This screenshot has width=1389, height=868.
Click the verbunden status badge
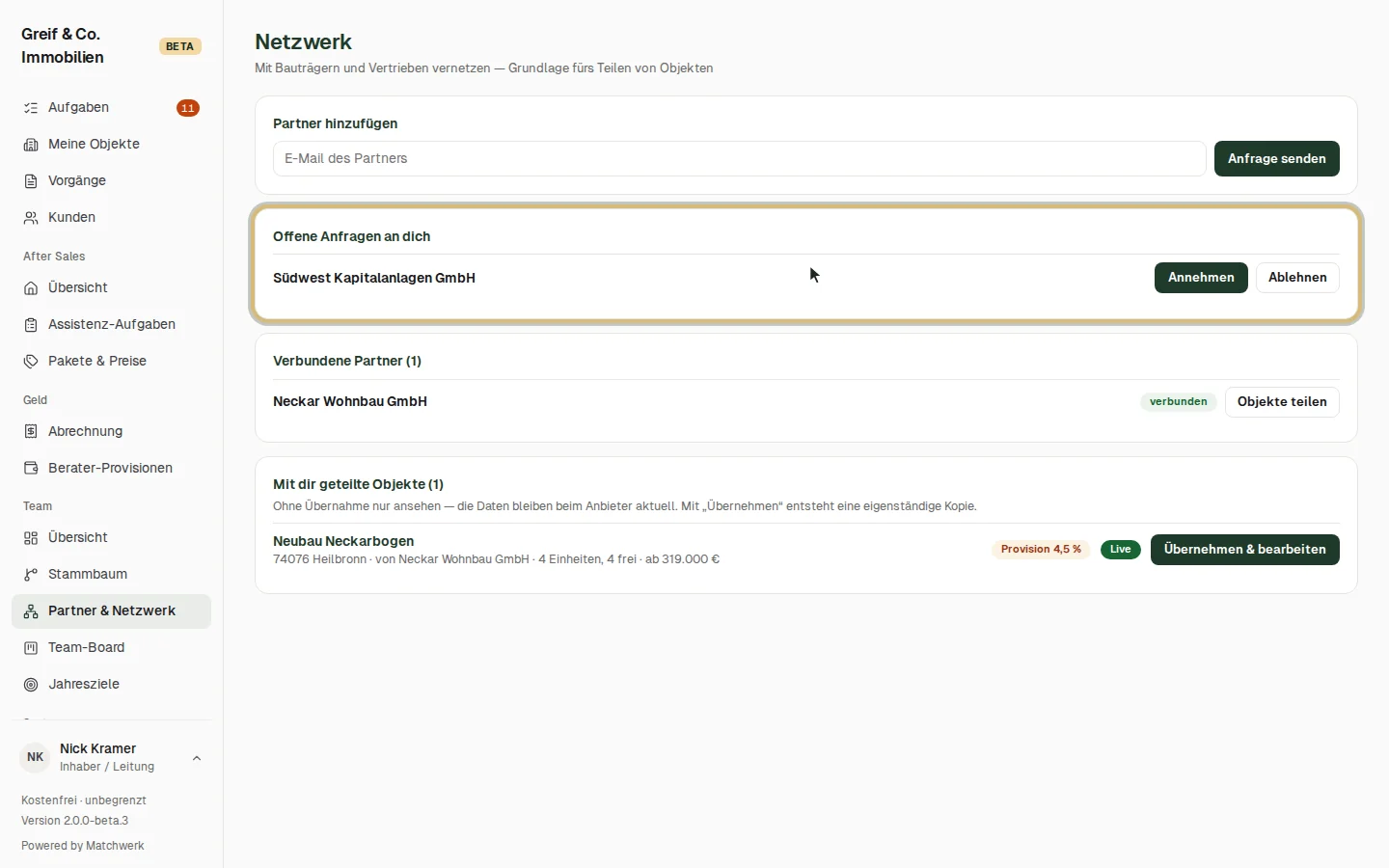coord(1178,402)
